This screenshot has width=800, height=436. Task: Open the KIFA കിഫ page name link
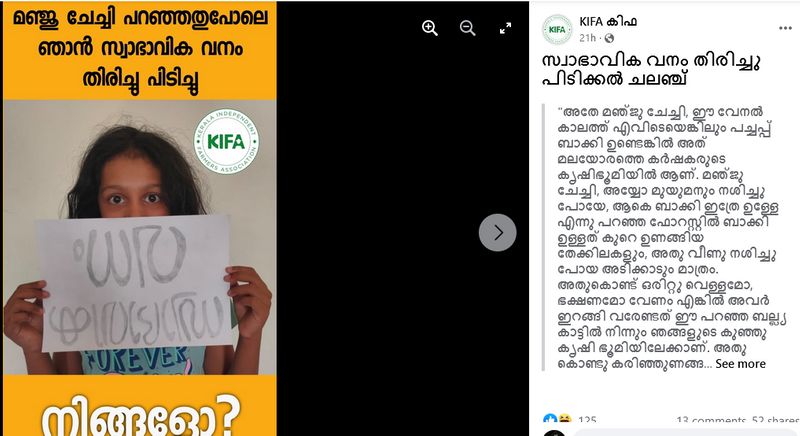[608, 21]
